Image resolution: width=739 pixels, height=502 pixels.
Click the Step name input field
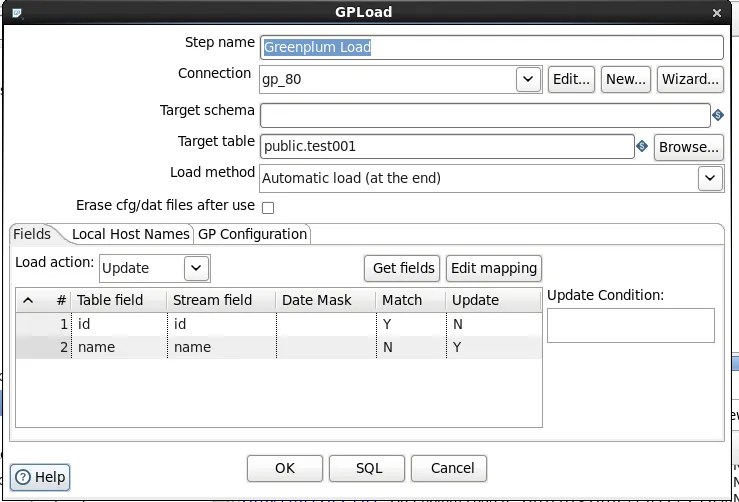click(492, 48)
